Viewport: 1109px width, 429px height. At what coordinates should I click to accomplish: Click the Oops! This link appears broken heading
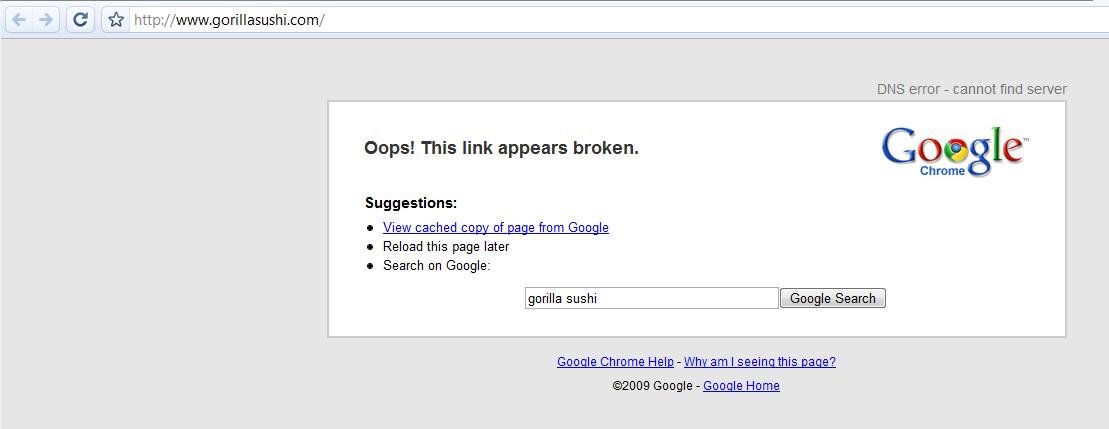click(x=501, y=148)
